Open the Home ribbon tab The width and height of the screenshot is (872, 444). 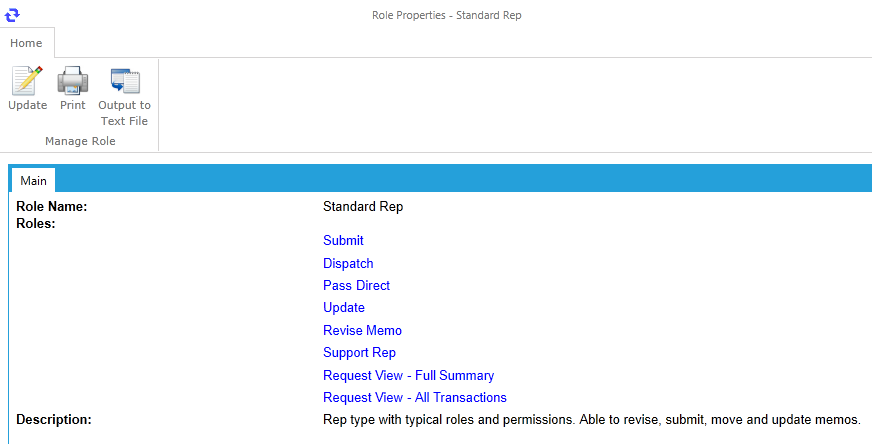pos(26,43)
